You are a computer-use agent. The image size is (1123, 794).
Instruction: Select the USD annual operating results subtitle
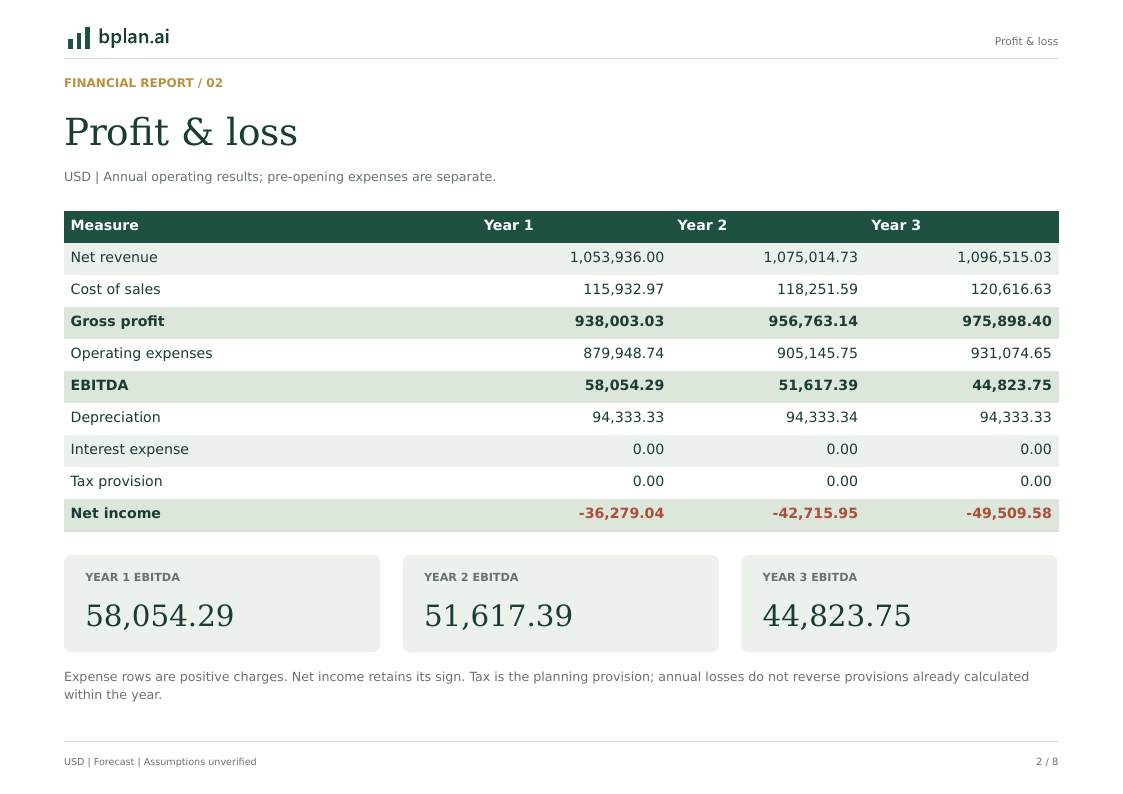[279, 177]
